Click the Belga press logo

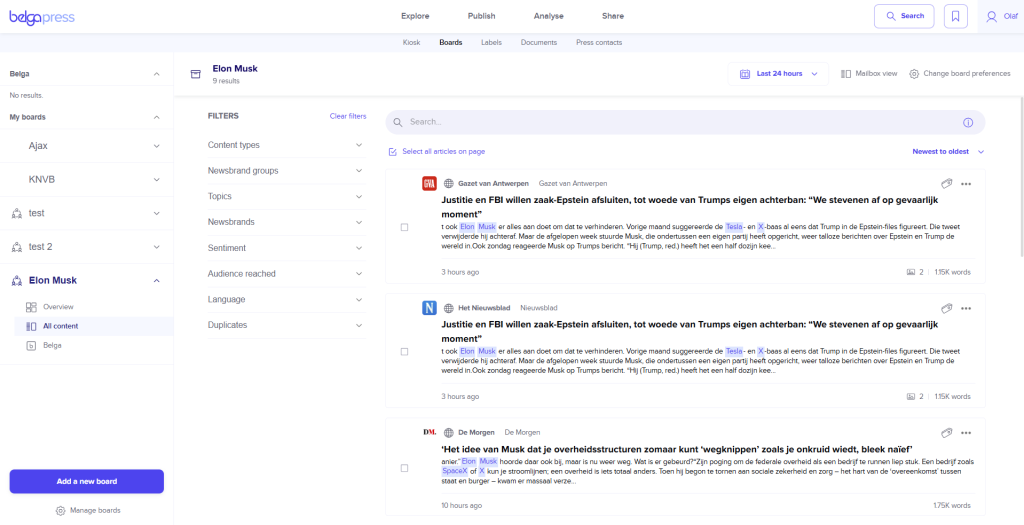(42, 16)
